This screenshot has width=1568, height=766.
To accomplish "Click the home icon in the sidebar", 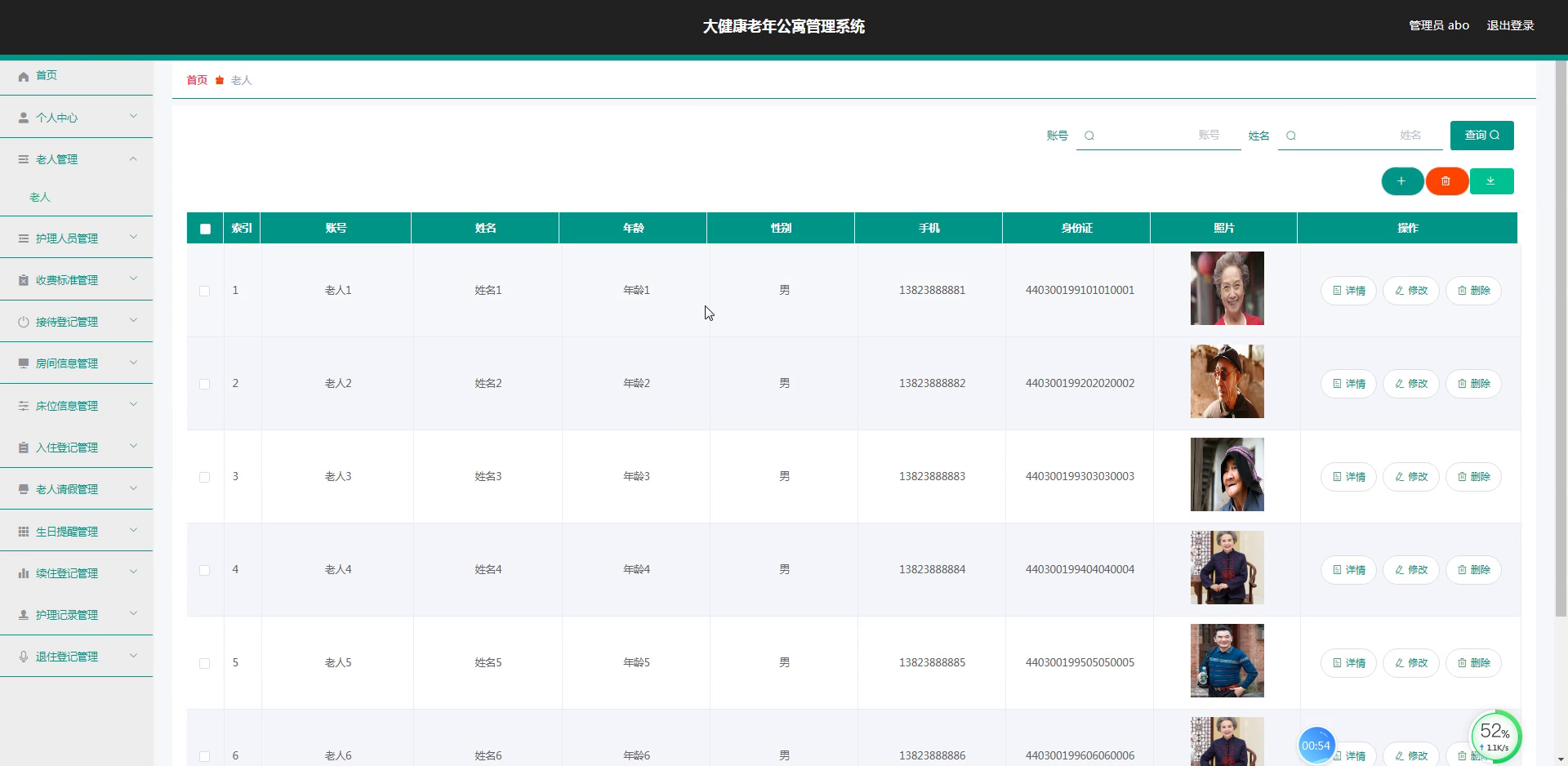I will (x=24, y=76).
